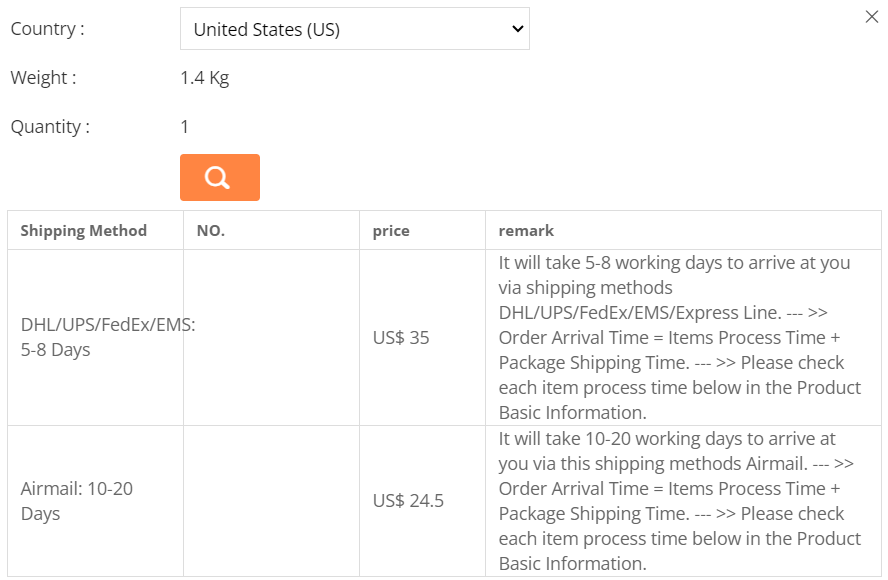Click the Weight label

[43, 78]
